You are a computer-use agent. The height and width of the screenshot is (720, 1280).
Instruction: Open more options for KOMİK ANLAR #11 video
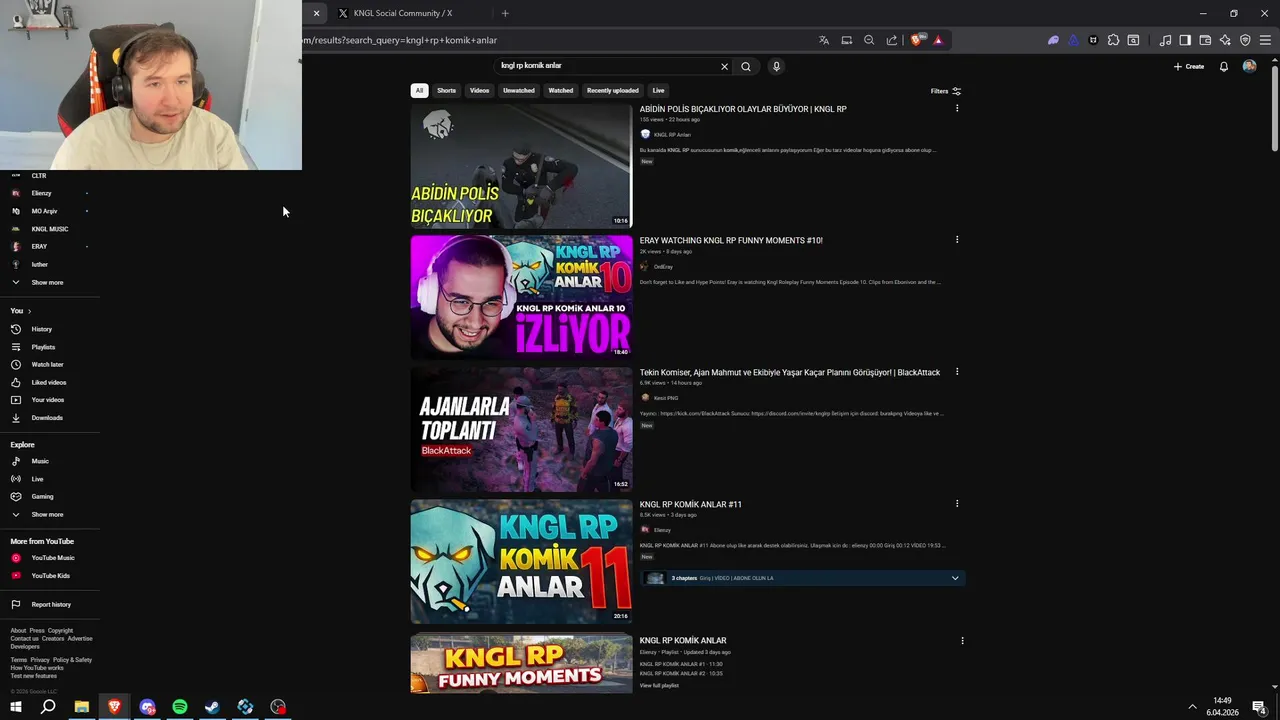click(x=957, y=504)
